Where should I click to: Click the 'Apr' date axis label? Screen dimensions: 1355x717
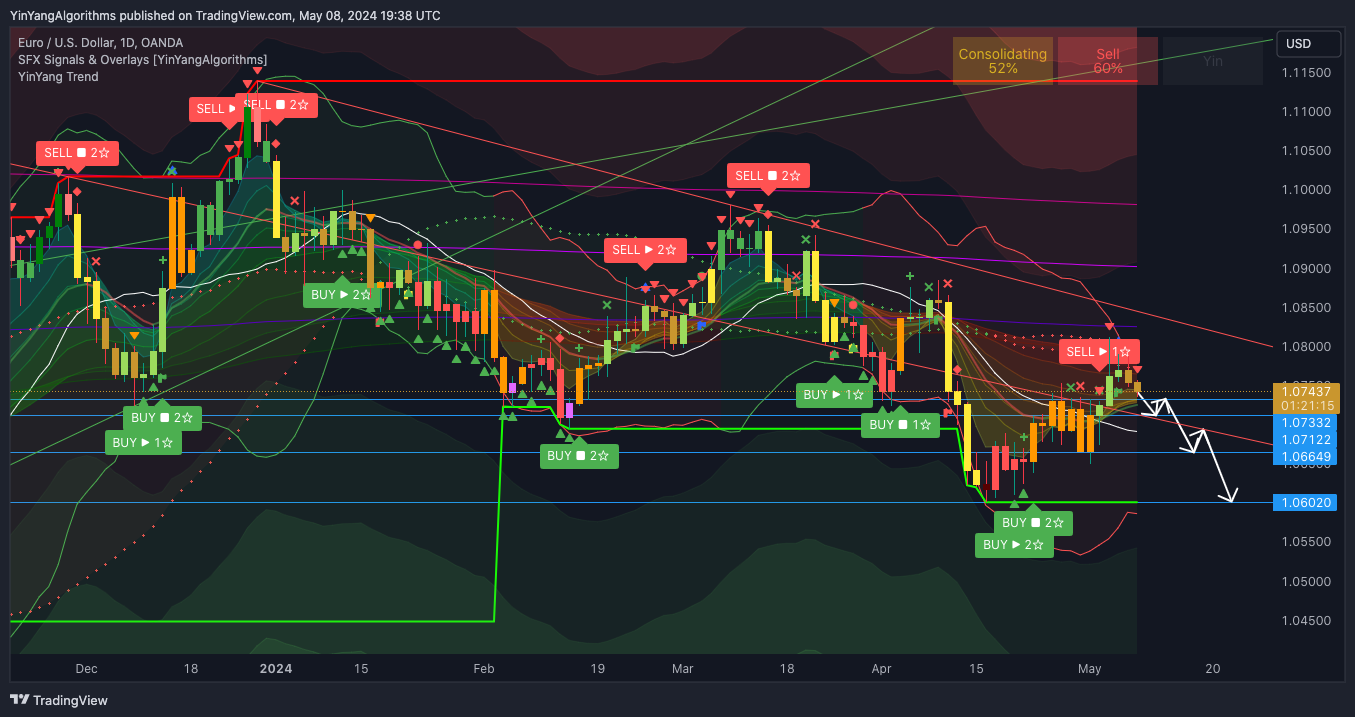click(x=881, y=669)
